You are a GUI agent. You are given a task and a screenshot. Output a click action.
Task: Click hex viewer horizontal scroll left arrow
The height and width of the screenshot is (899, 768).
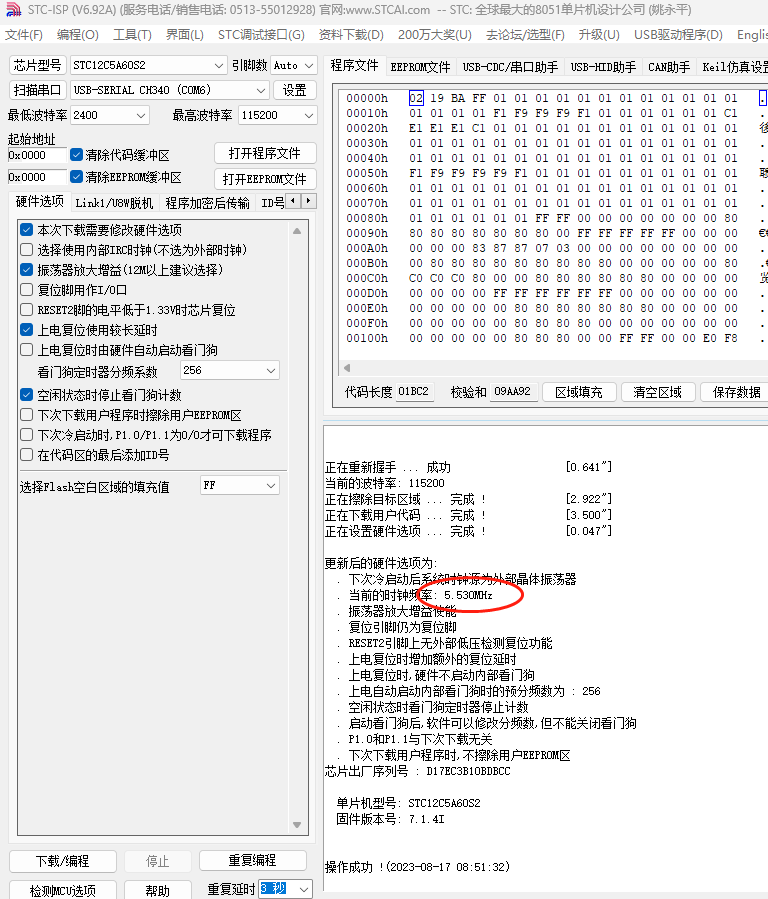pos(347,368)
